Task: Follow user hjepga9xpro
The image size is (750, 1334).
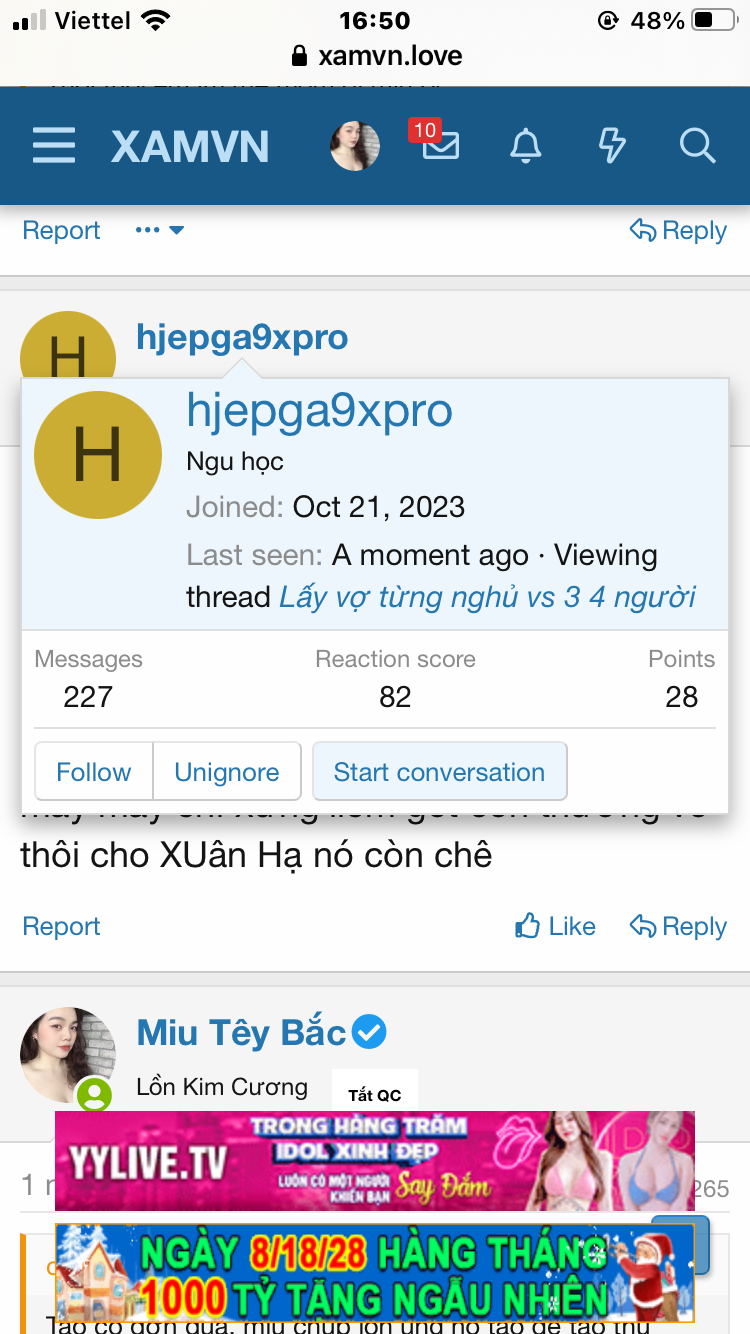Action: [x=94, y=772]
